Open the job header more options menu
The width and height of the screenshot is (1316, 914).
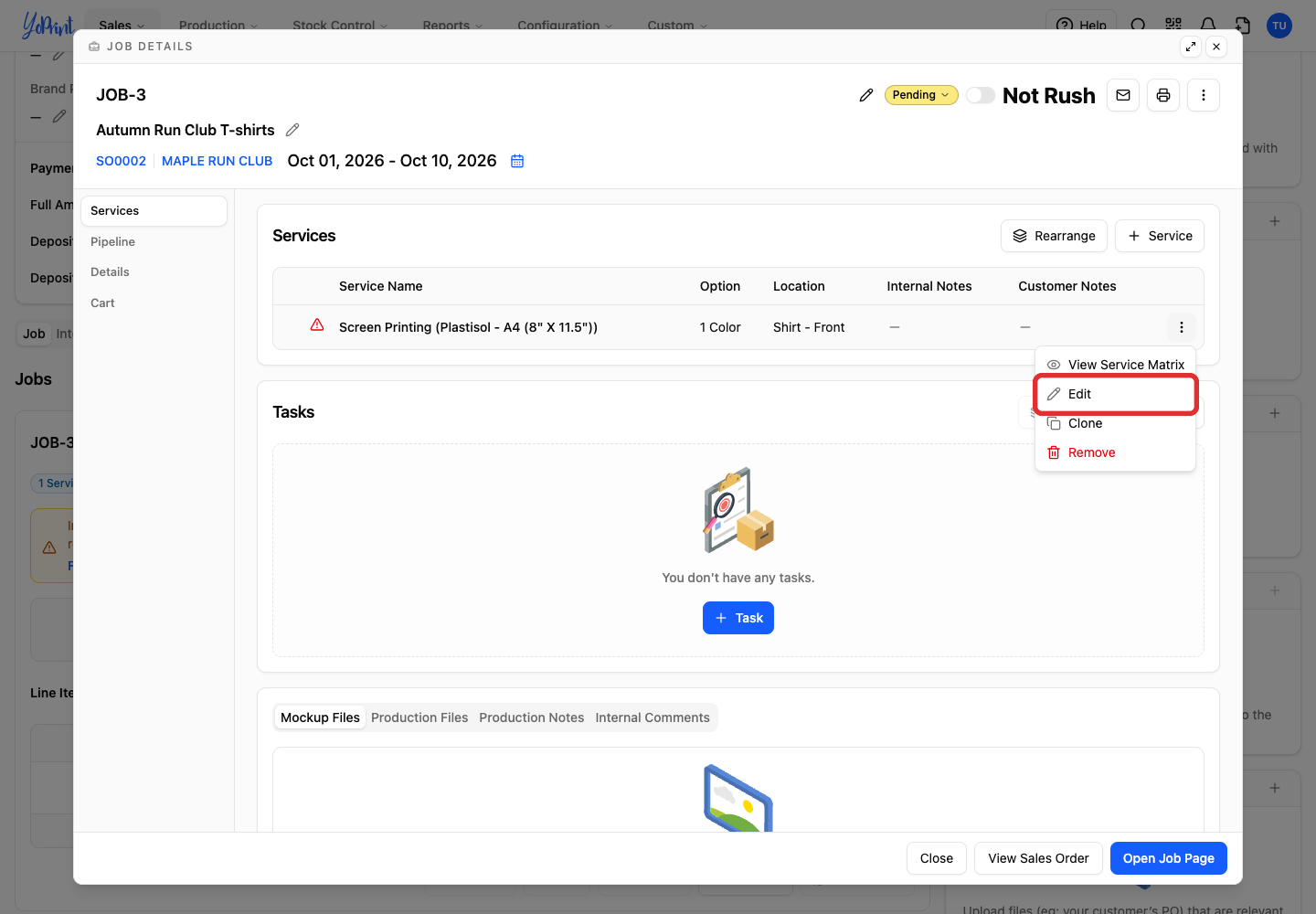click(x=1204, y=95)
